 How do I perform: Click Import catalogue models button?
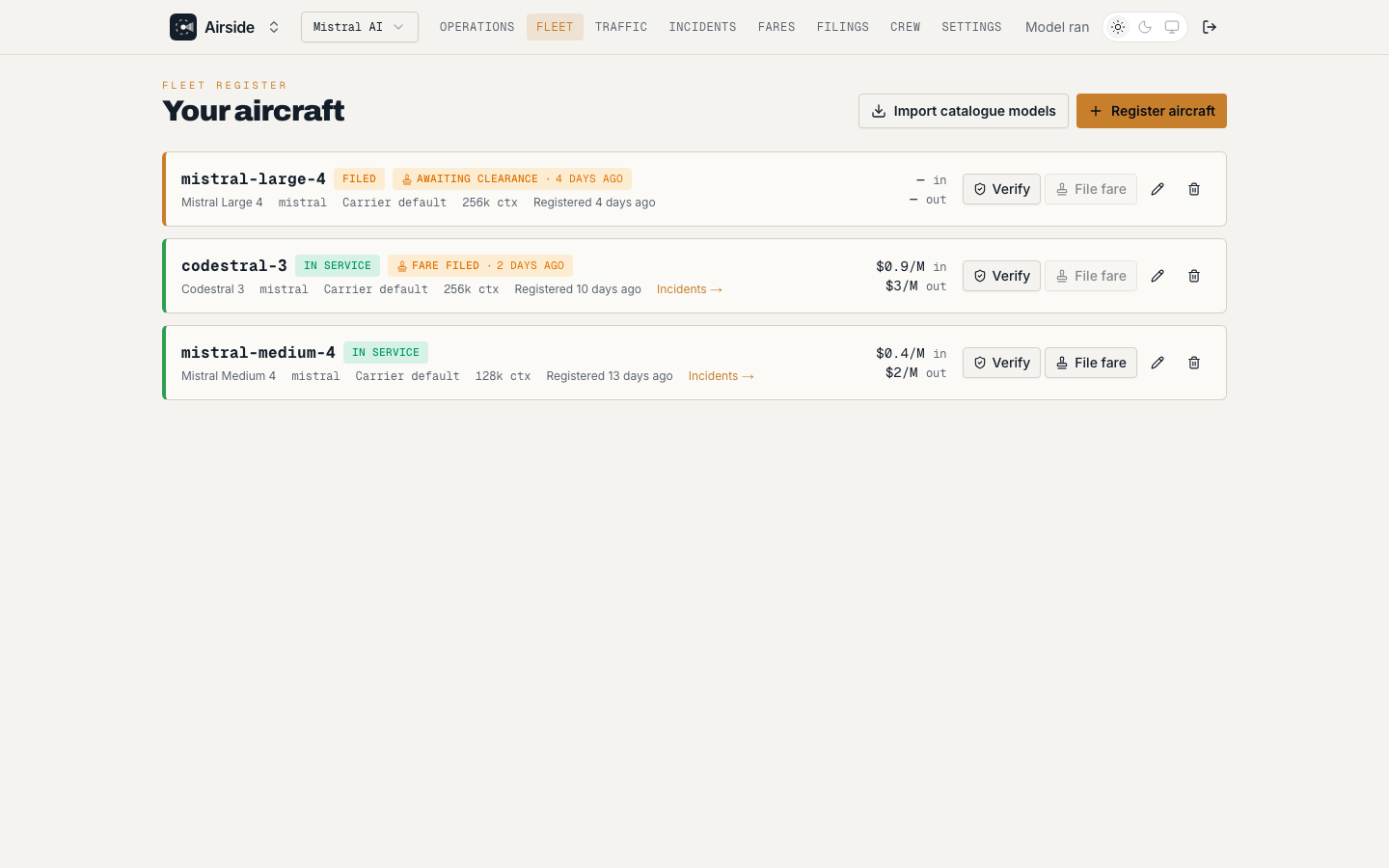pos(964,111)
